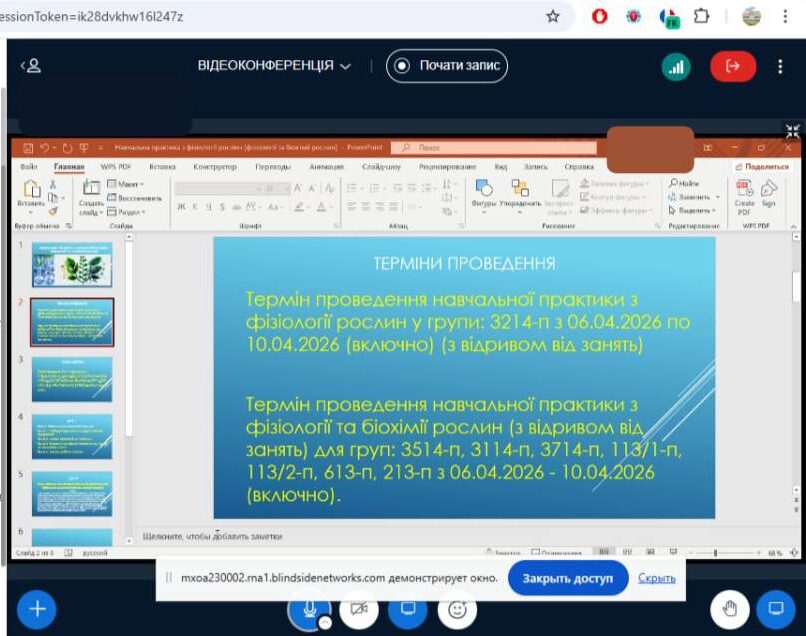
Task: Open the smiley reactions button
Action: pos(457,608)
